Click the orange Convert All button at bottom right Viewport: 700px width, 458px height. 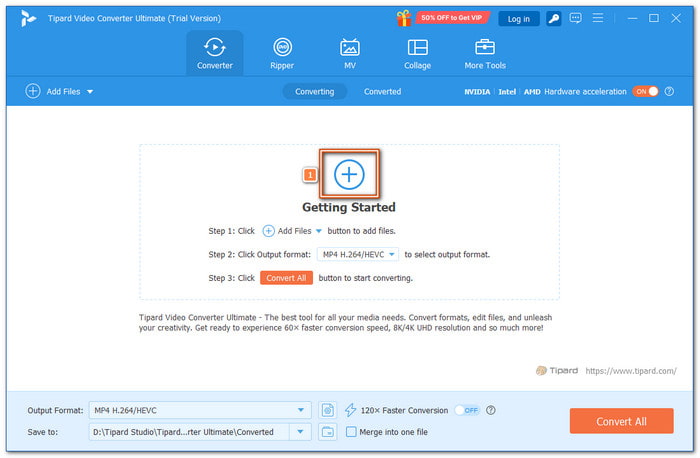[x=621, y=421]
